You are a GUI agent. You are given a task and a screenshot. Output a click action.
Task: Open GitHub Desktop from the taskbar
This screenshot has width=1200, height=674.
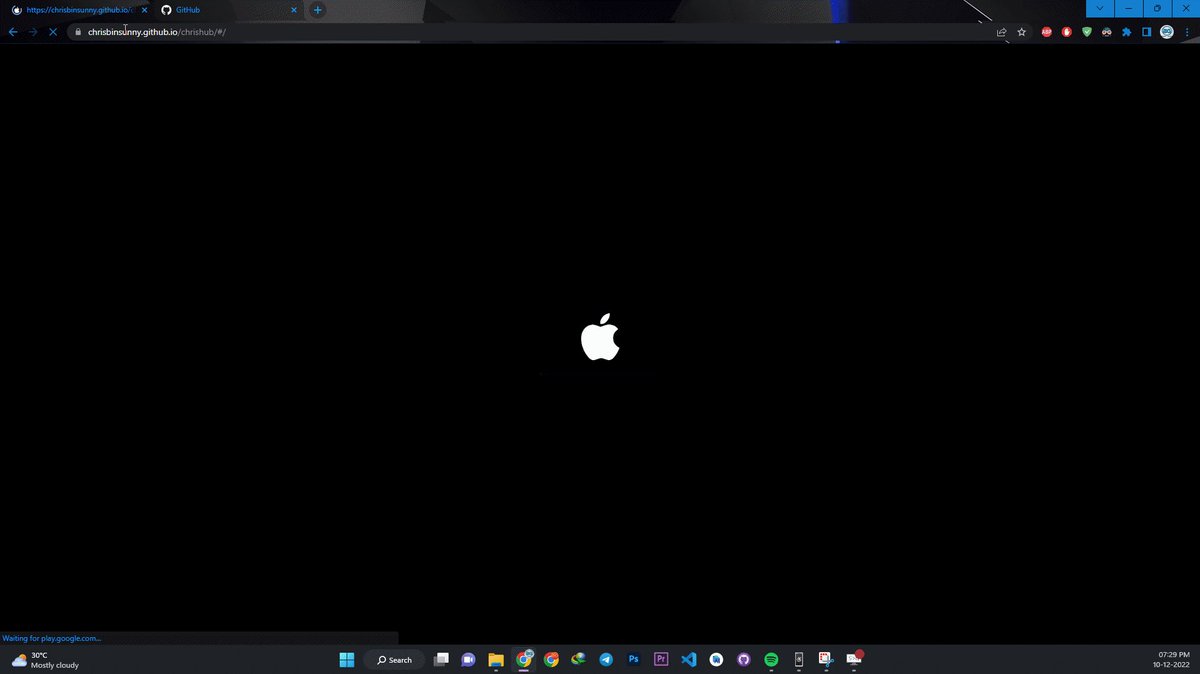(x=743, y=660)
